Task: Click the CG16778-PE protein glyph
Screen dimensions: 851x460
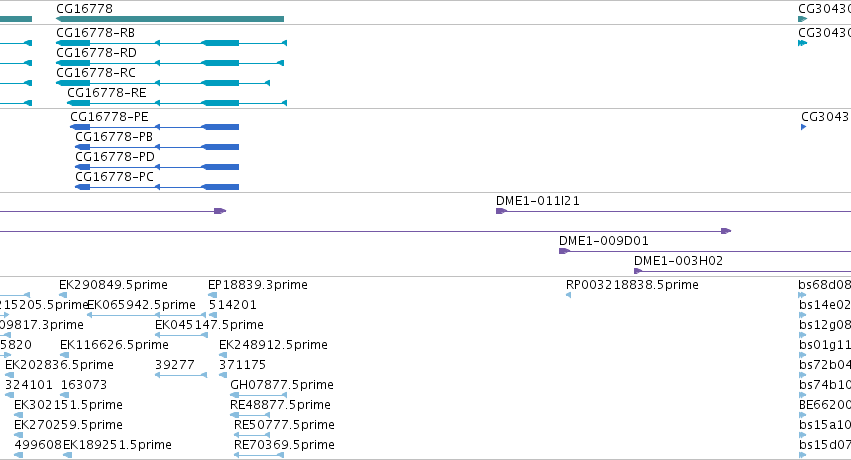Action: 155,127
